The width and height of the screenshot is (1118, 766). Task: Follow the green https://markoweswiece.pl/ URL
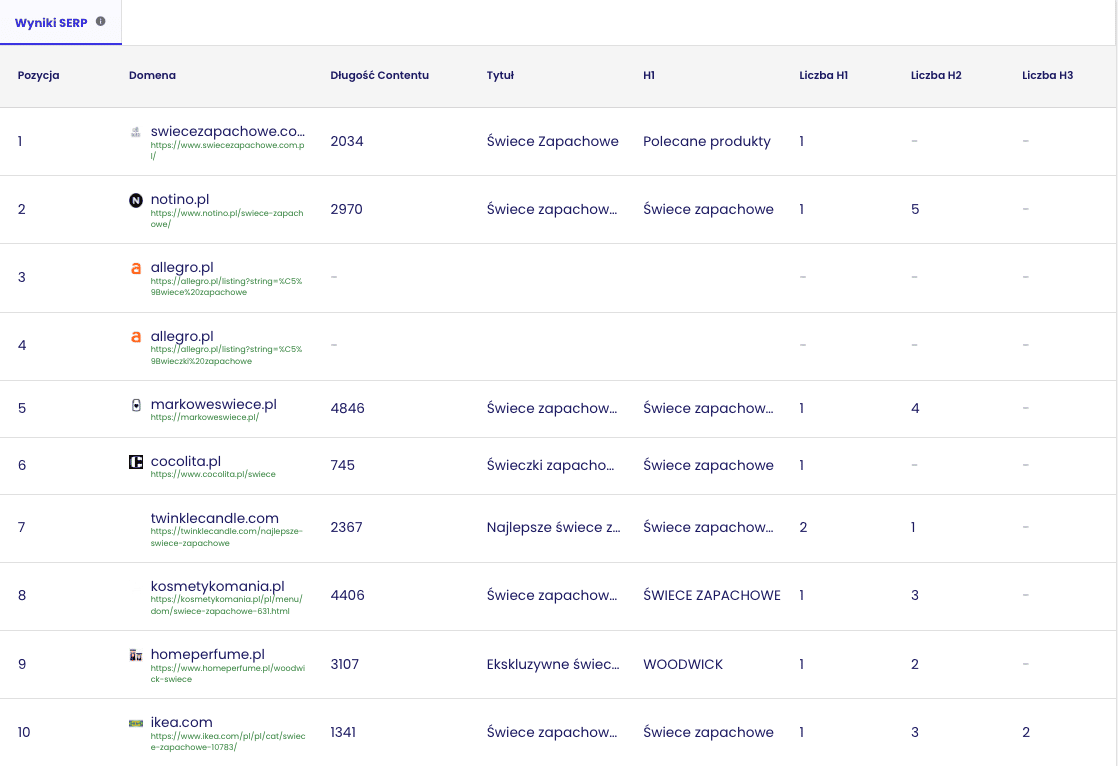[x=205, y=417]
